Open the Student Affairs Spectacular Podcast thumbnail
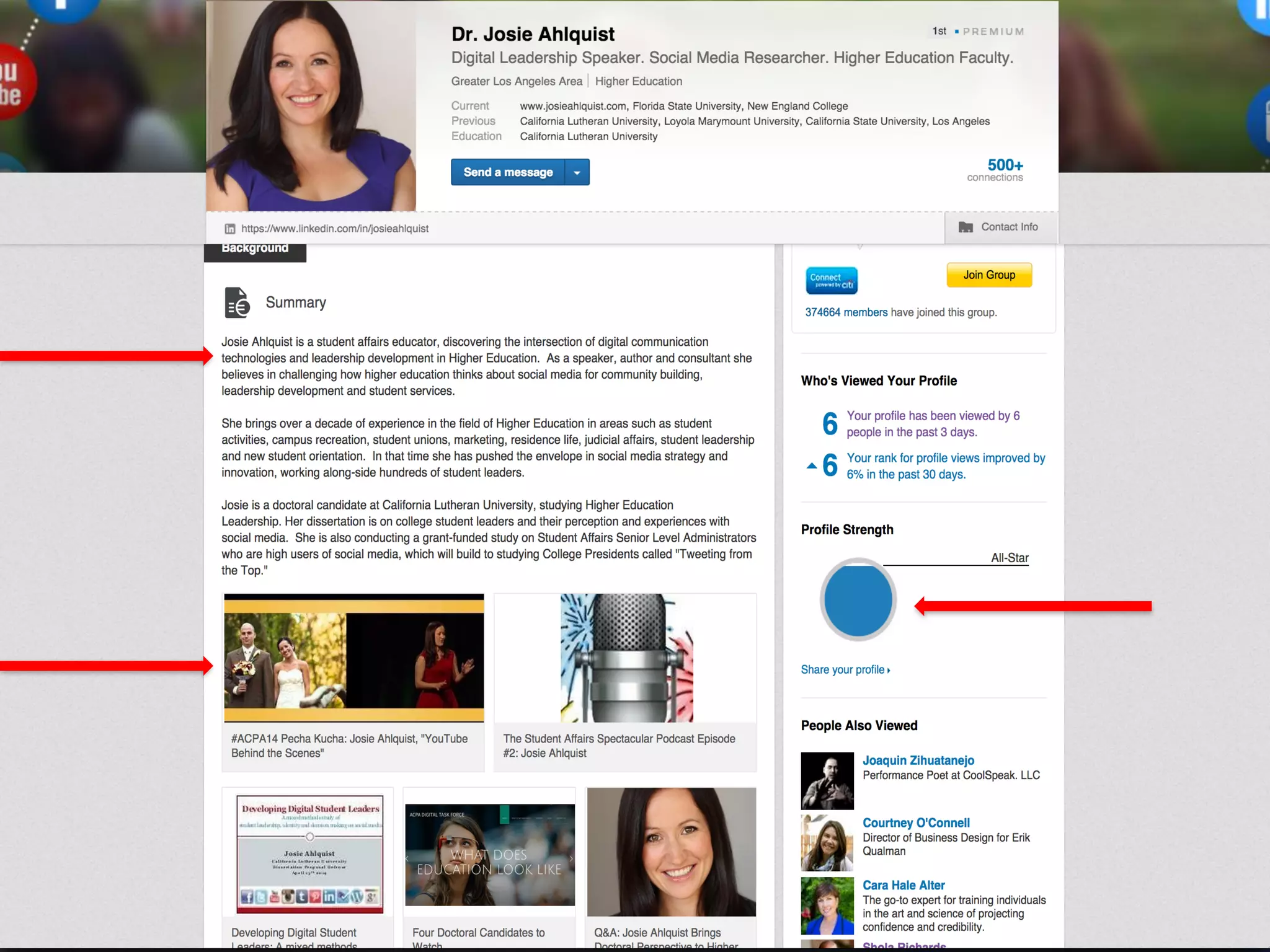This screenshot has height=952, width=1270. click(x=625, y=658)
